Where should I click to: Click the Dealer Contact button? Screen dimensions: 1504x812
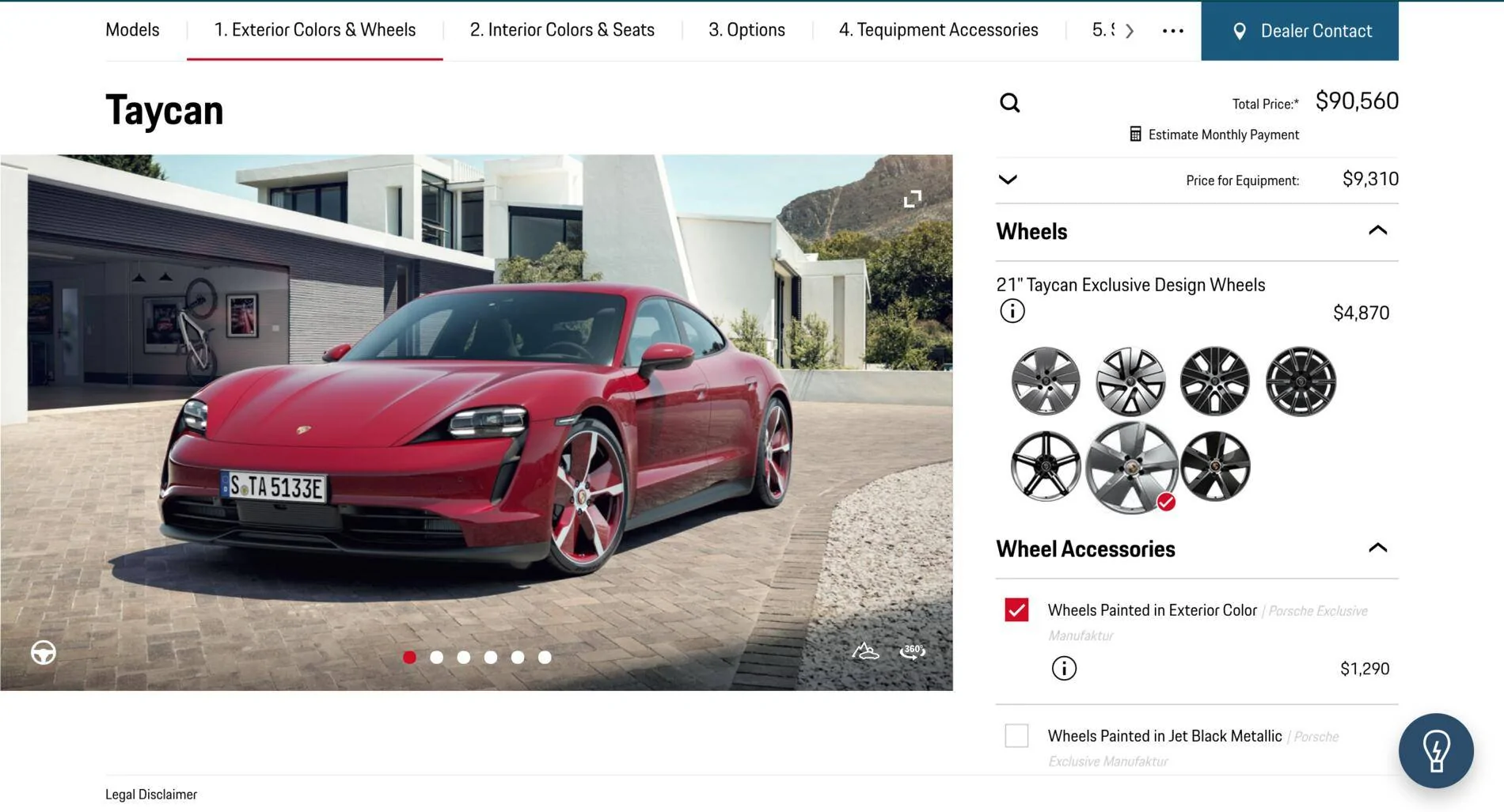click(1299, 31)
